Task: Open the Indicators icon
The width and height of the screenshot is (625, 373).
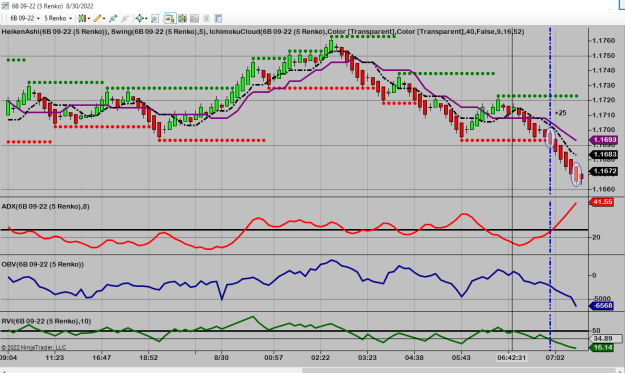Action: tap(194, 18)
